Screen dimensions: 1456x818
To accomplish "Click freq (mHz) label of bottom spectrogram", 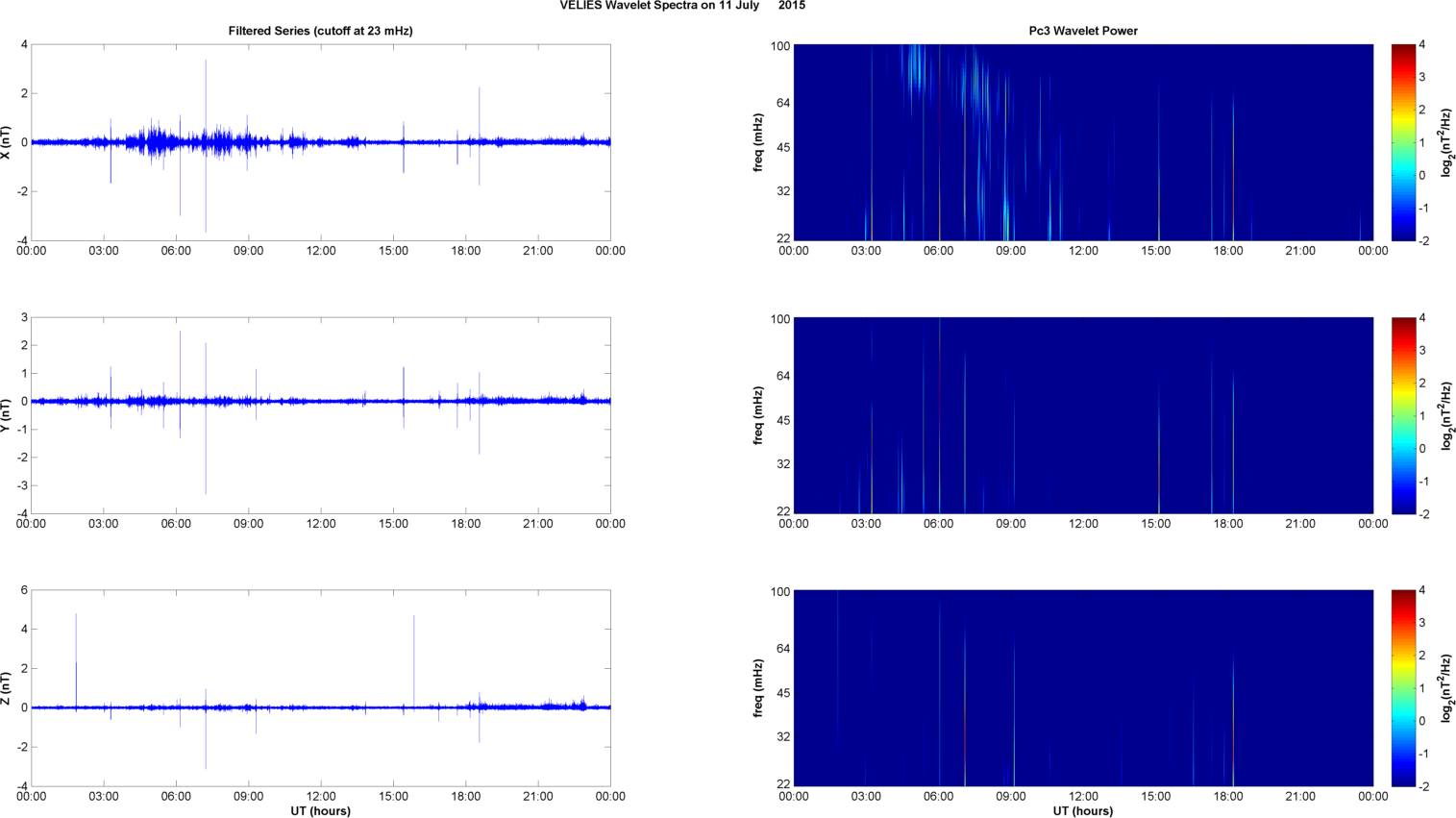I will pyautogui.click(x=758, y=688).
